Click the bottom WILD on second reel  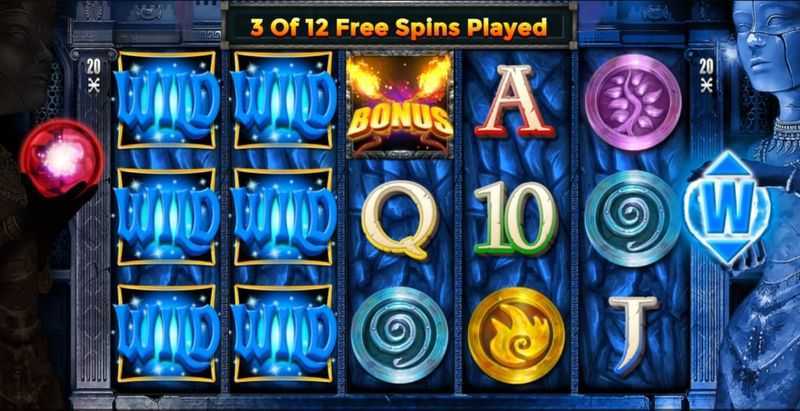coord(283,334)
